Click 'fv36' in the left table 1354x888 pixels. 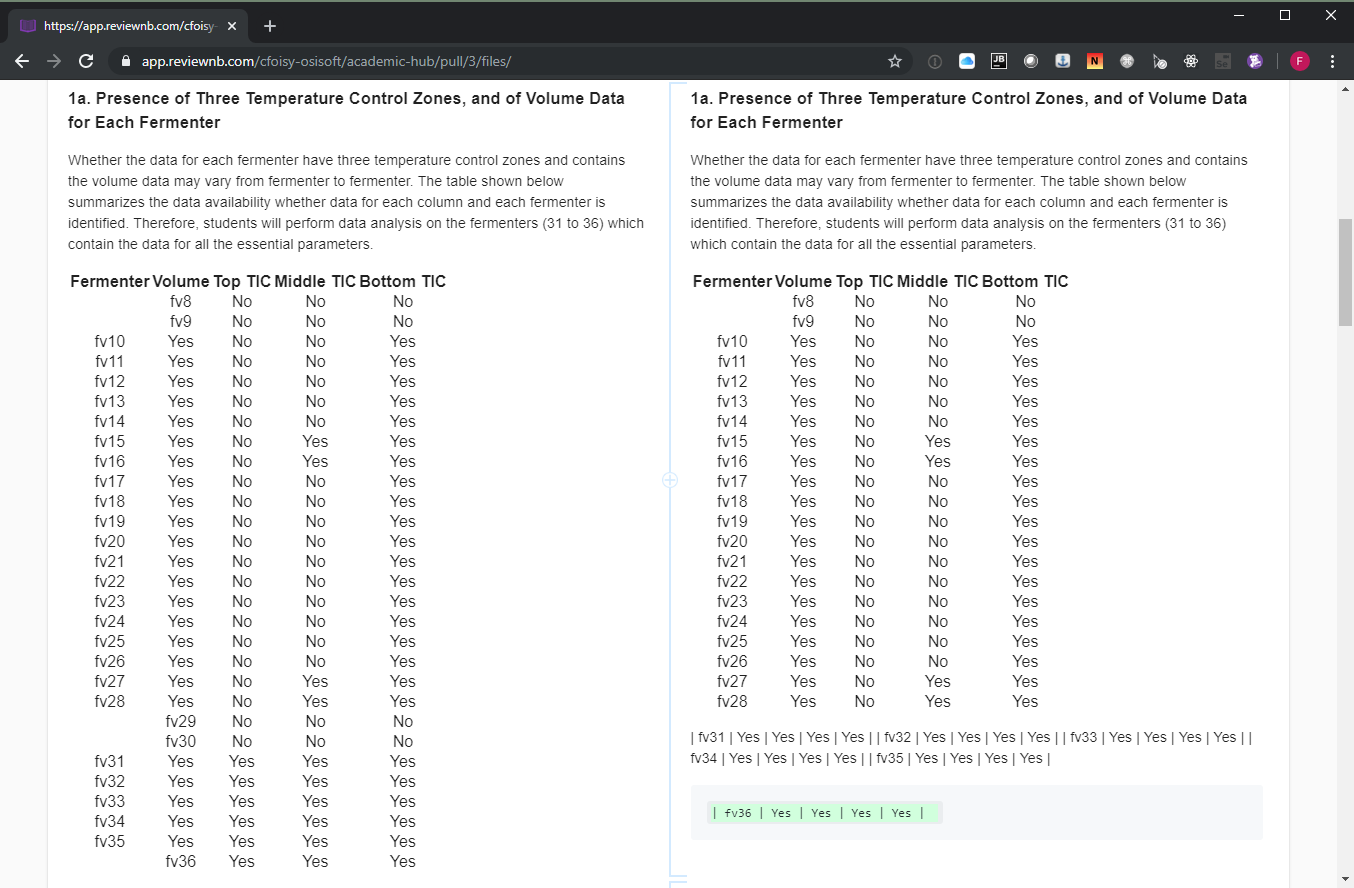pos(181,861)
